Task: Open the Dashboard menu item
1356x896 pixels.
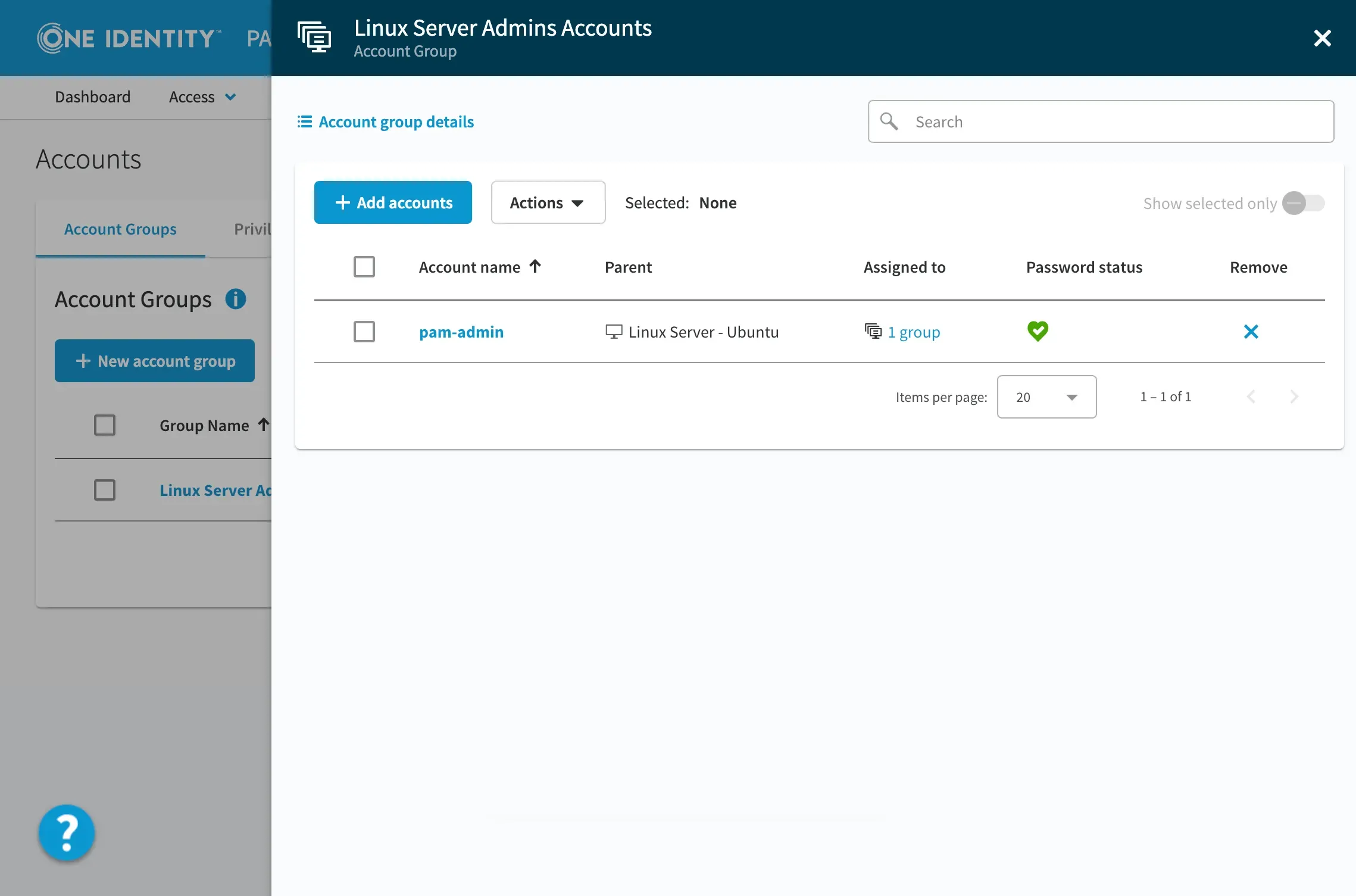Action: tap(92, 97)
